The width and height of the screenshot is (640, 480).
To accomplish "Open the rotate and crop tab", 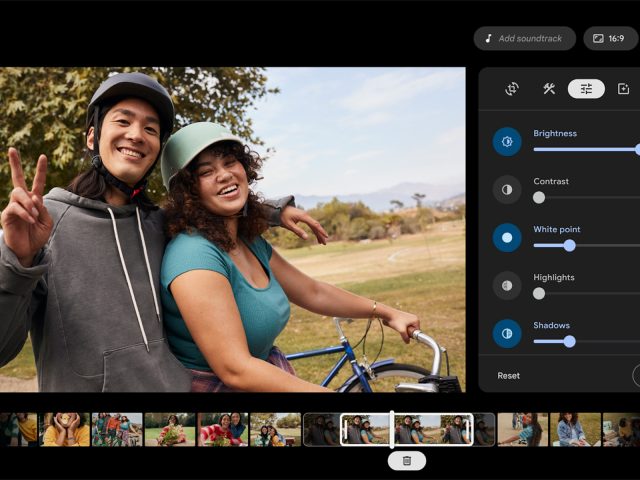I will 512,89.
